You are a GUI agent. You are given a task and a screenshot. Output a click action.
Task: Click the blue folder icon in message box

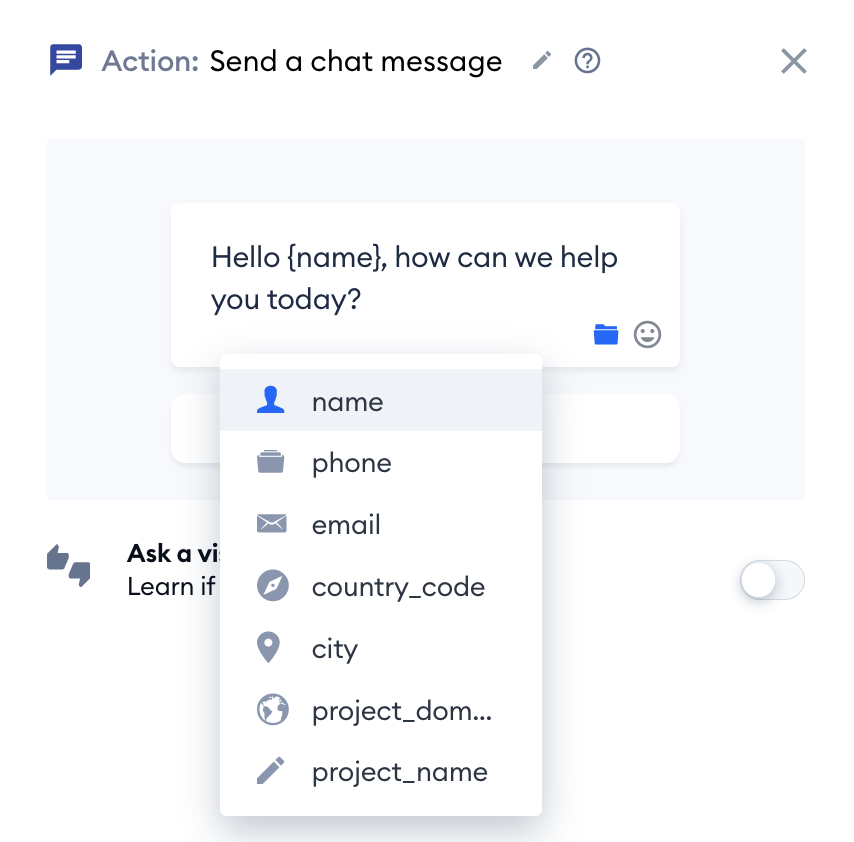pos(606,334)
